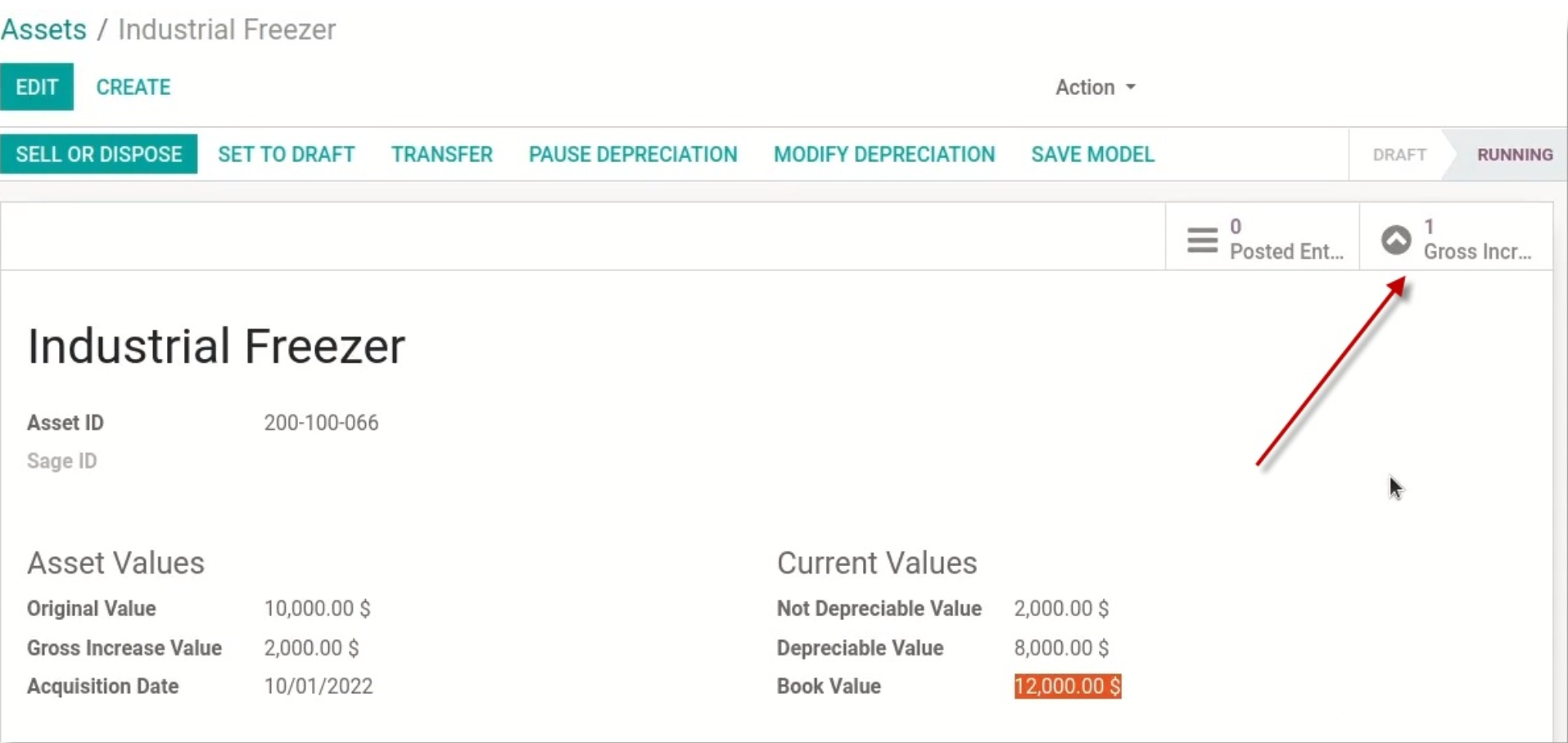This screenshot has width=1568, height=743.
Task: Open the 1 Gross Increase stat button
Action: tap(1457, 238)
